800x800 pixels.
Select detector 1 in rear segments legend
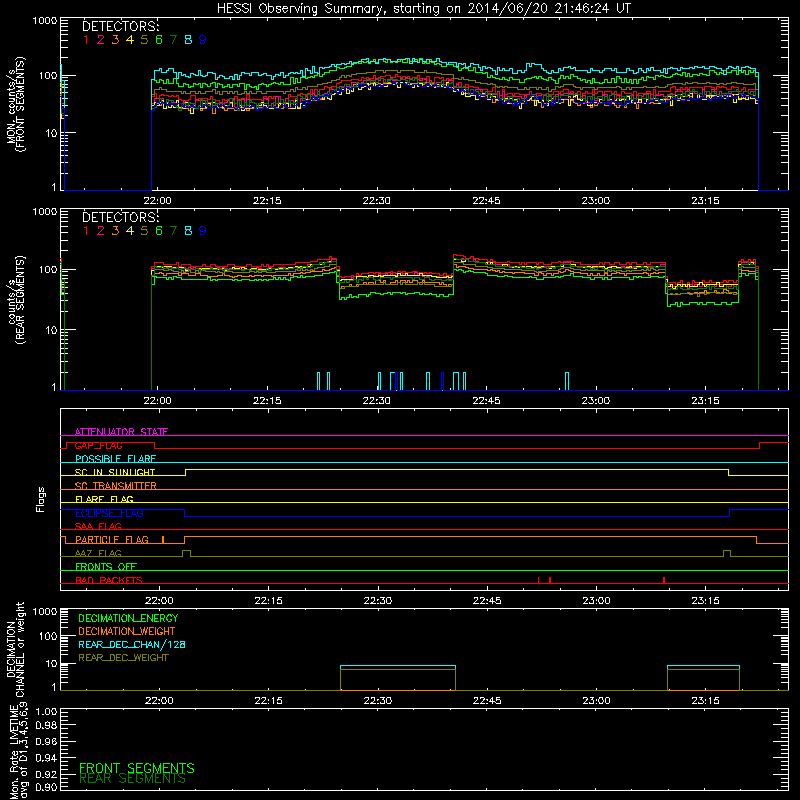[x=86, y=231]
